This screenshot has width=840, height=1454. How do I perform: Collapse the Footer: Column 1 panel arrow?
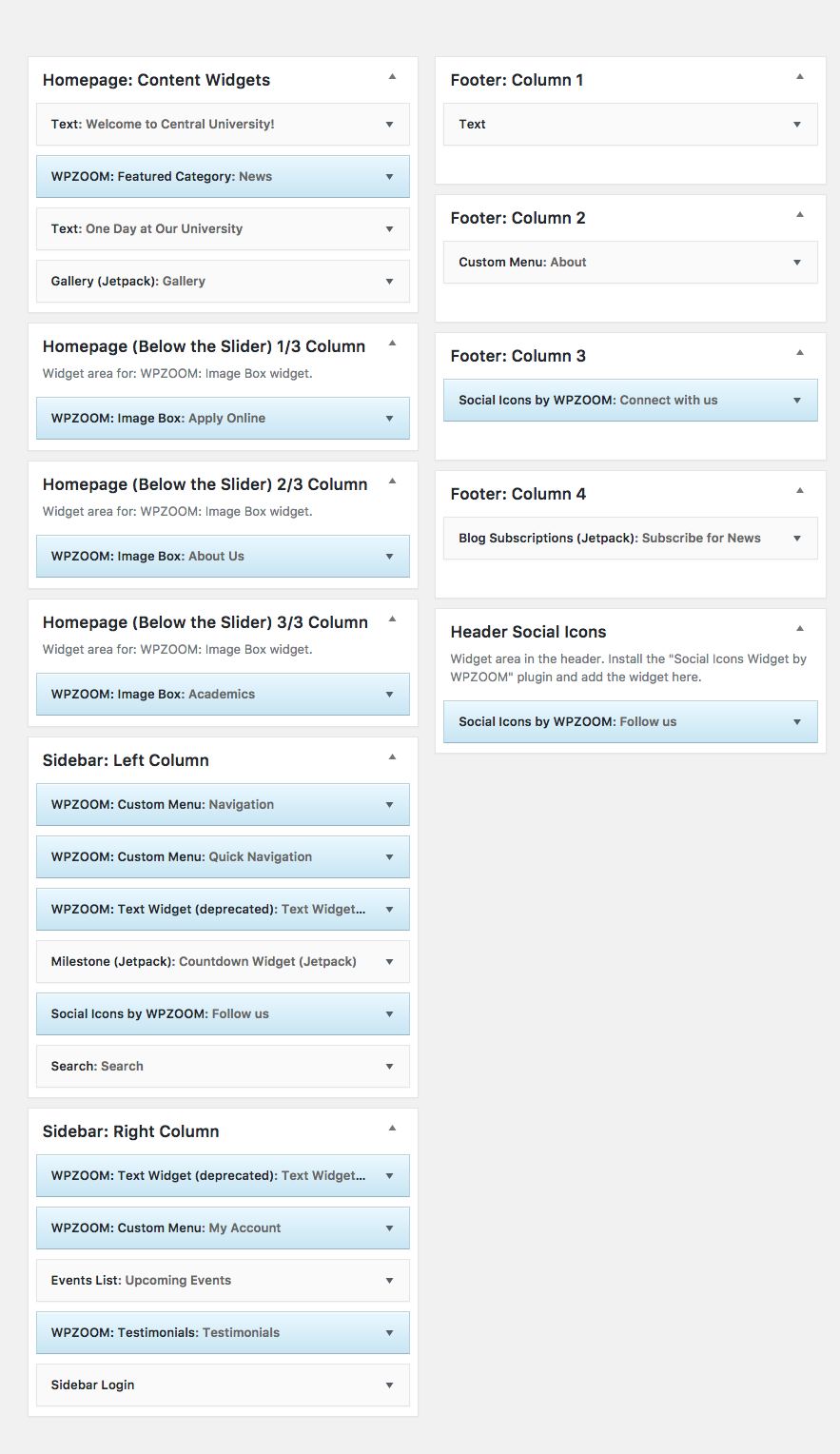pyautogui.click(x=799, y=77)
